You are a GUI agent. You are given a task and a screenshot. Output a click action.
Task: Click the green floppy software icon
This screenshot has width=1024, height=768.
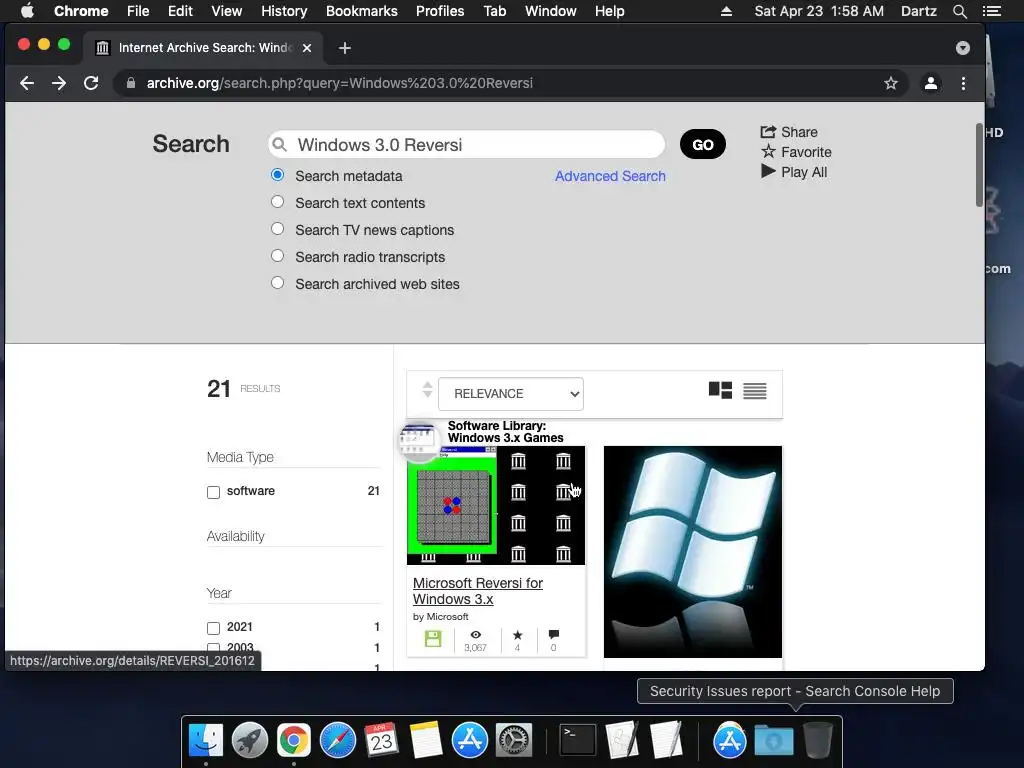pyautogui.click(x=433, y=639)
